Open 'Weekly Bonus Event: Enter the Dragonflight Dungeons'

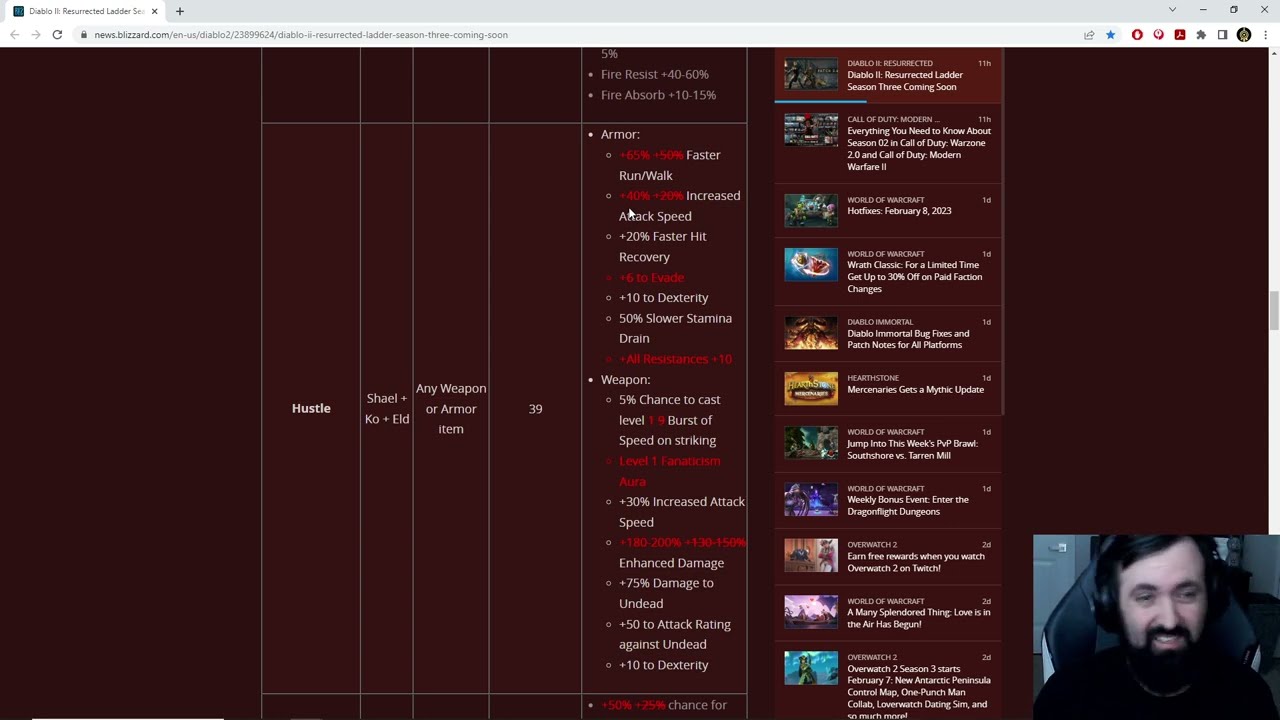click(x=908, y=506)
